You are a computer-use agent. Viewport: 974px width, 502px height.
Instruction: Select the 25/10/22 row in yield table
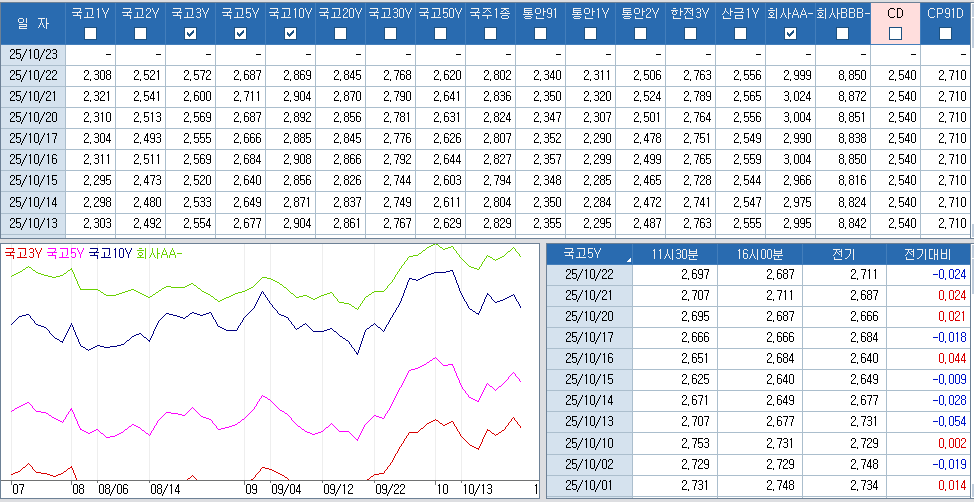click(x=33, y=75)
